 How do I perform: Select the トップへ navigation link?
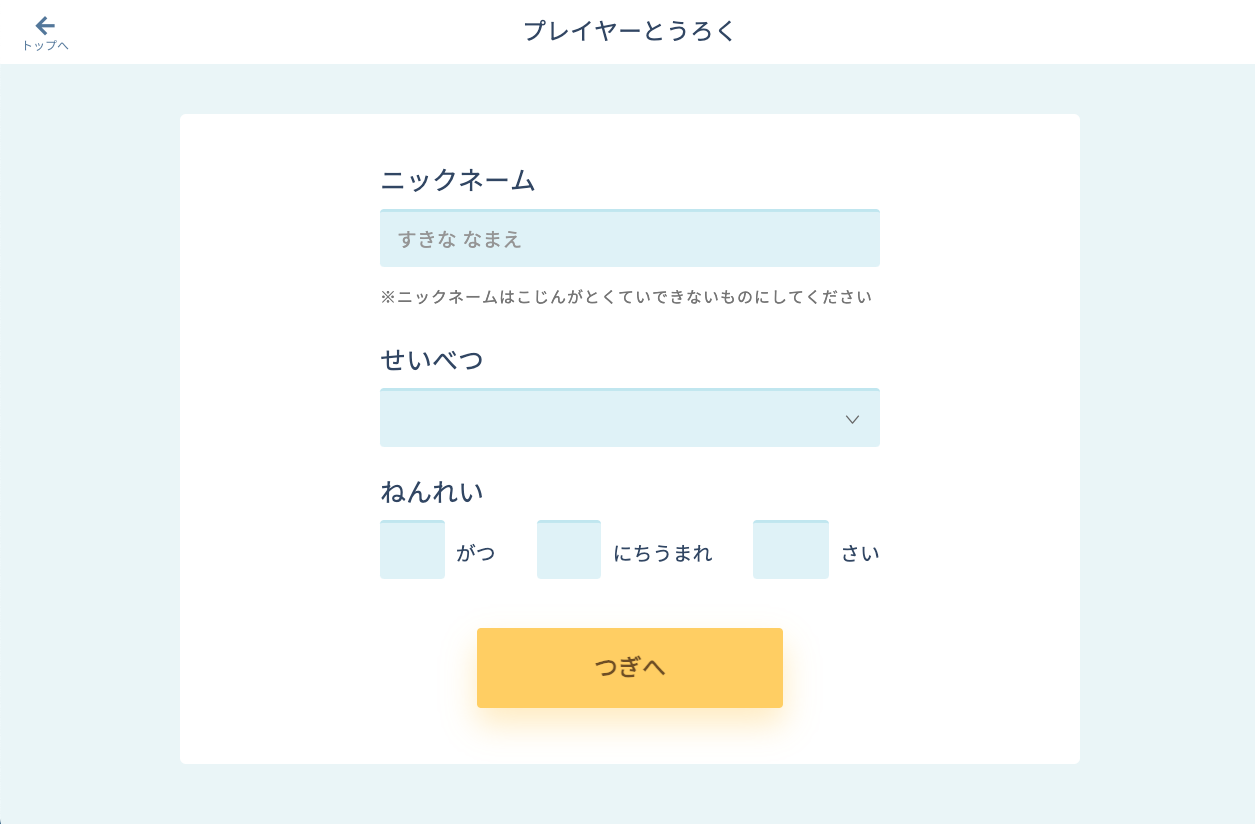click(x=45, y=44)
